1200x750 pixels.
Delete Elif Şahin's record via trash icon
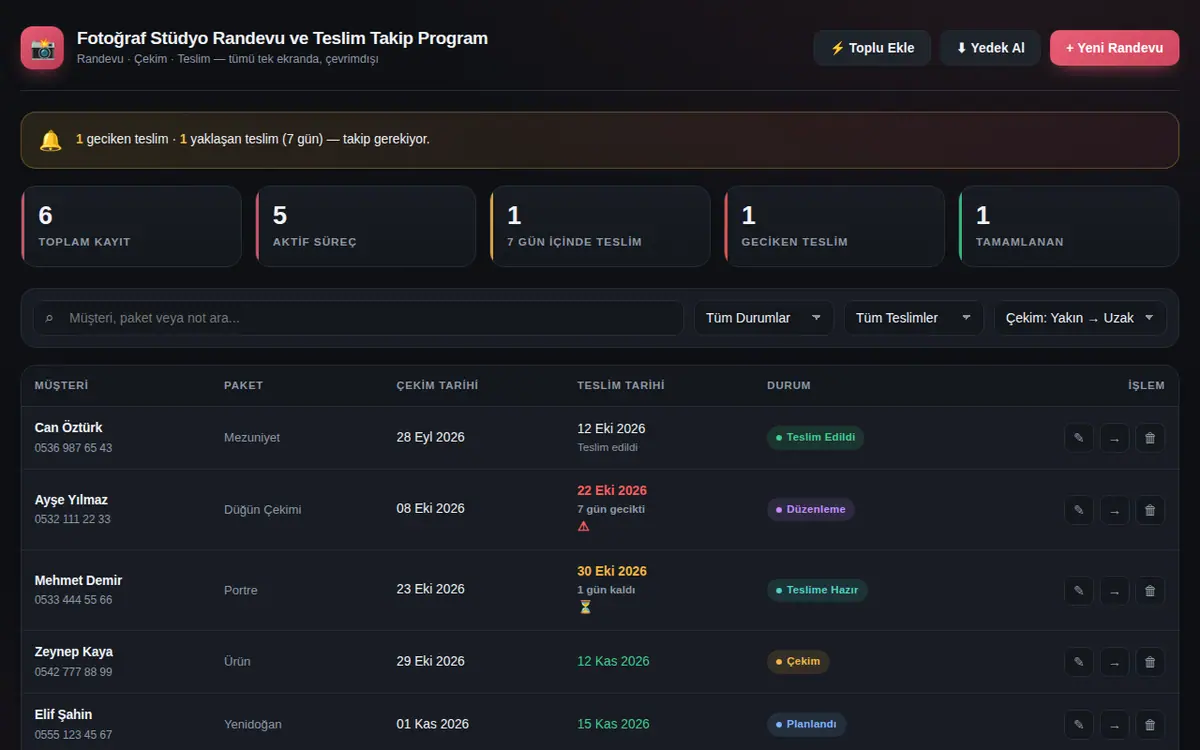pyautogui.click(x=1150, y=725)
